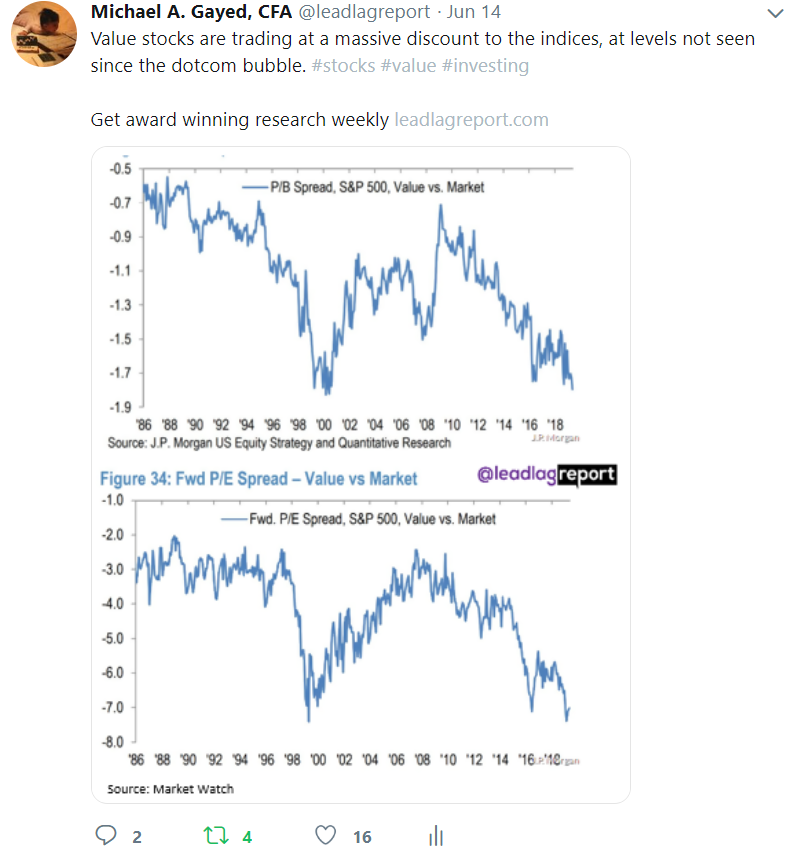793x858 pixels.
Task: Click the @leadlagreport watermark on the chart
Action: (x=547, y=475)
